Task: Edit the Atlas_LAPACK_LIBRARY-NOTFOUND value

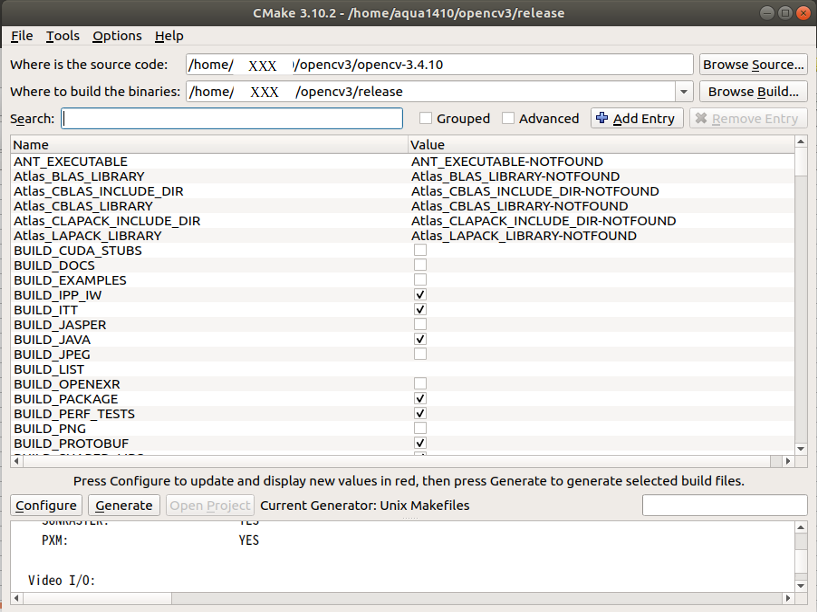Action: [524, 236]
